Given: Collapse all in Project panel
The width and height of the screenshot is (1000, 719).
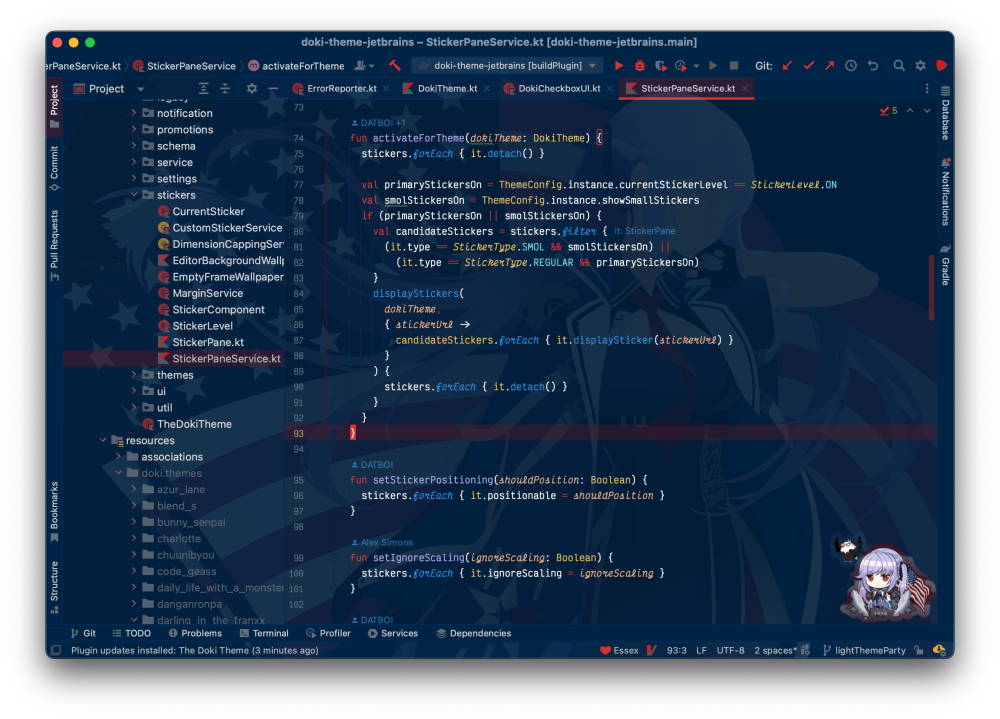Looking at the screenshot, I should [x=224, y=89].
